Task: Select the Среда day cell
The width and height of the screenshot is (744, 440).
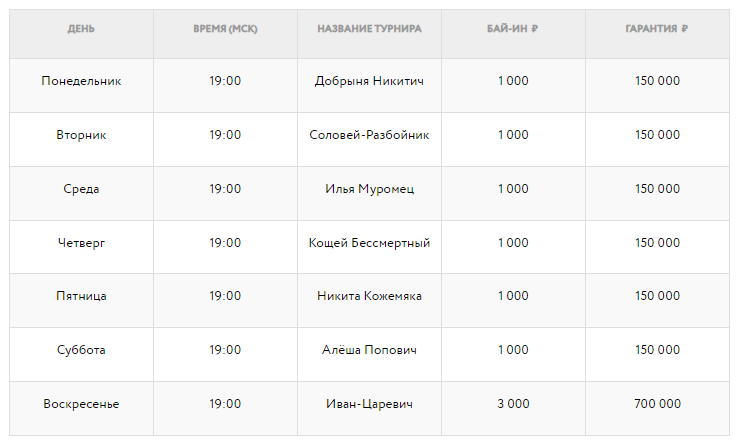Action: tap(81, 189)
